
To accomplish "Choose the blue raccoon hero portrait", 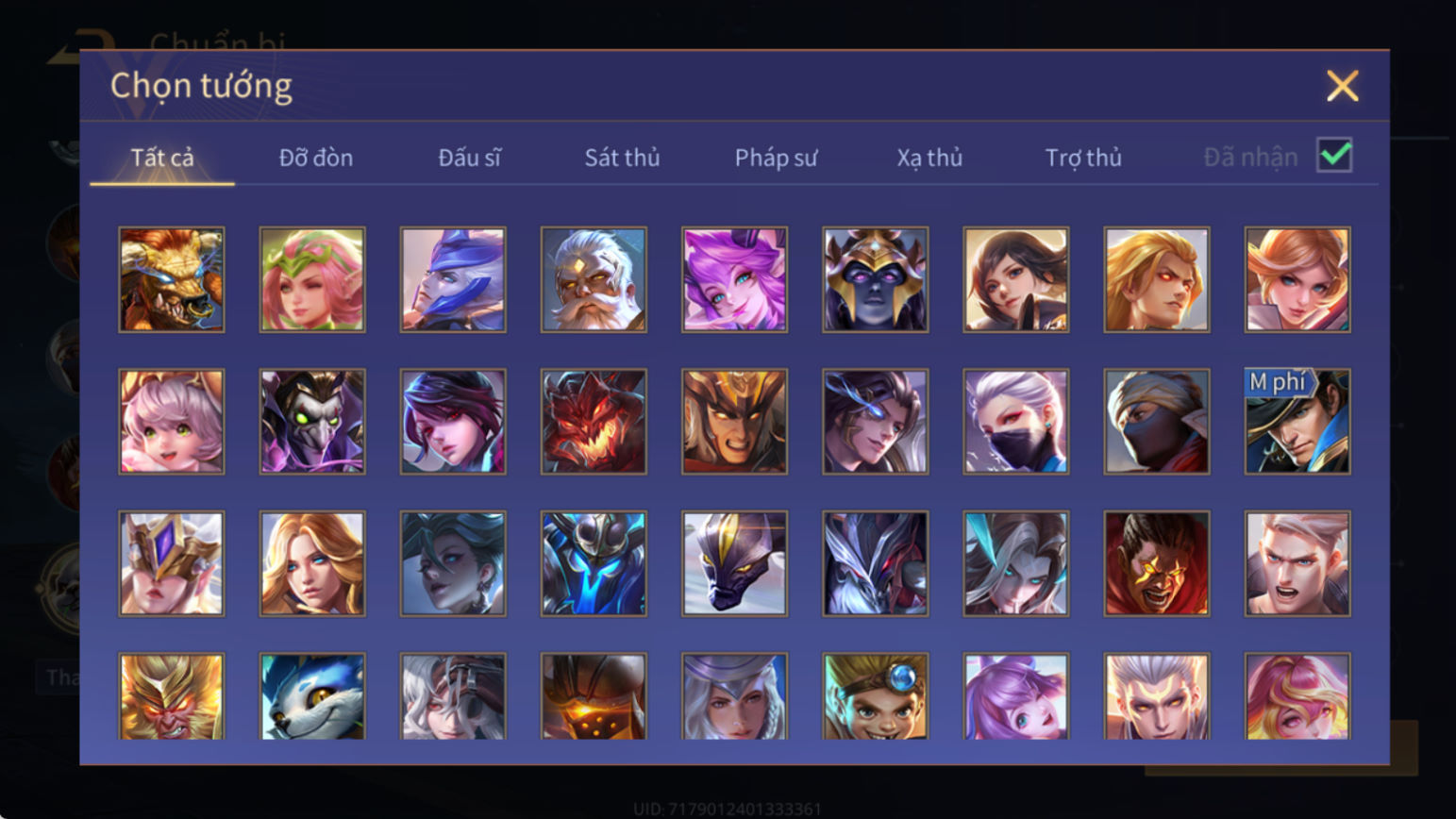I will pos(312,696).
